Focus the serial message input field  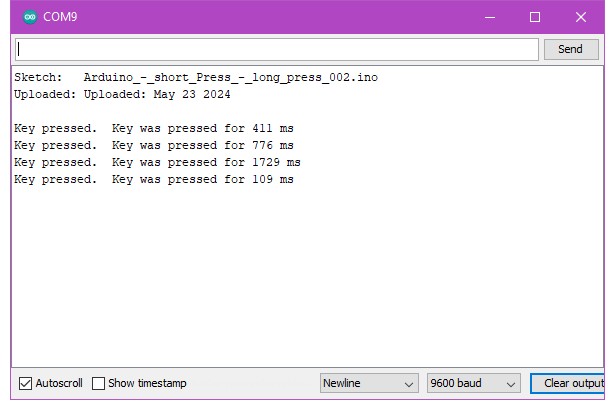pyautogui.click(x=277, y=49)
